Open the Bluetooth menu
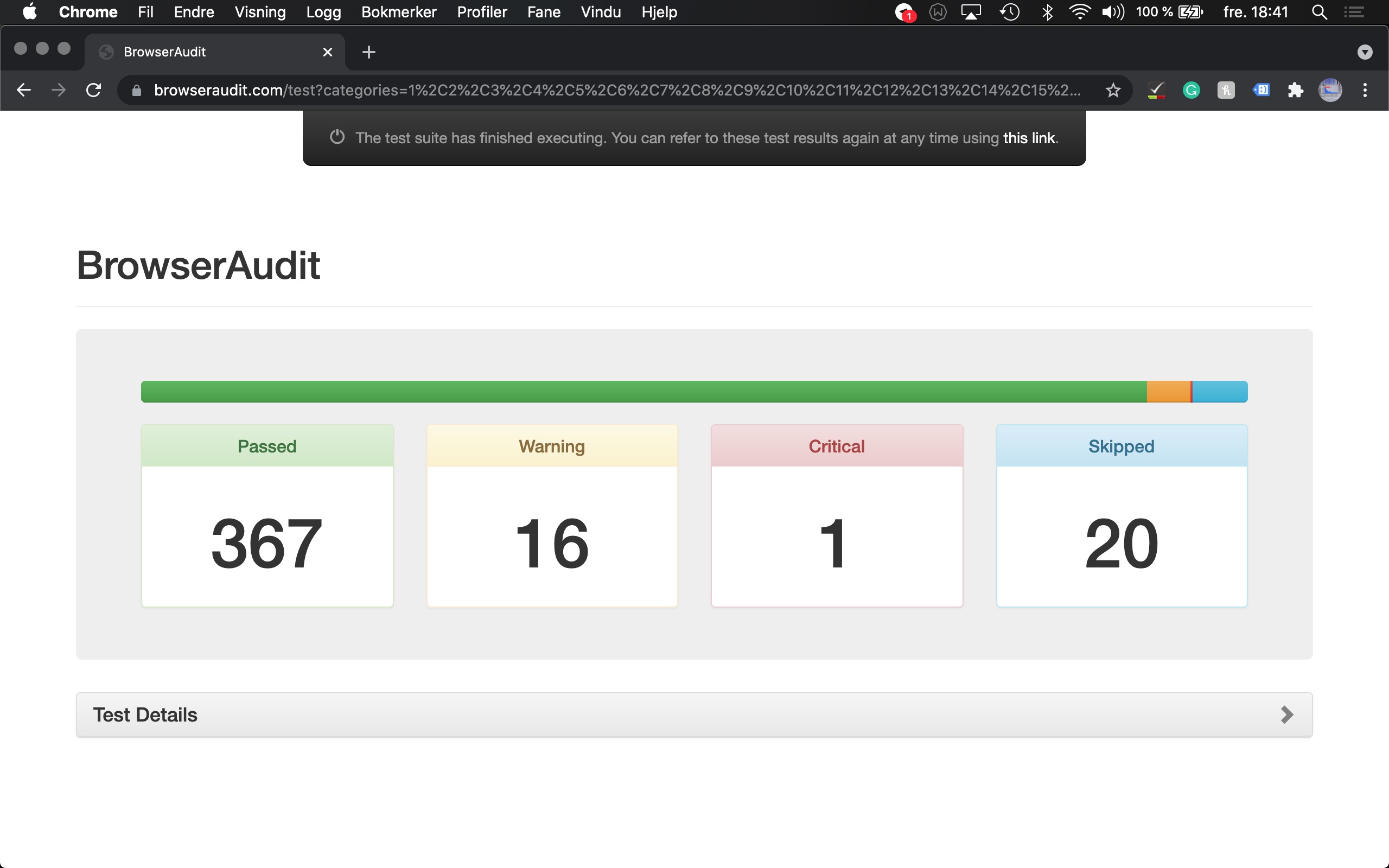Viewport: 1389px width, 868px height. (1047, 12)
